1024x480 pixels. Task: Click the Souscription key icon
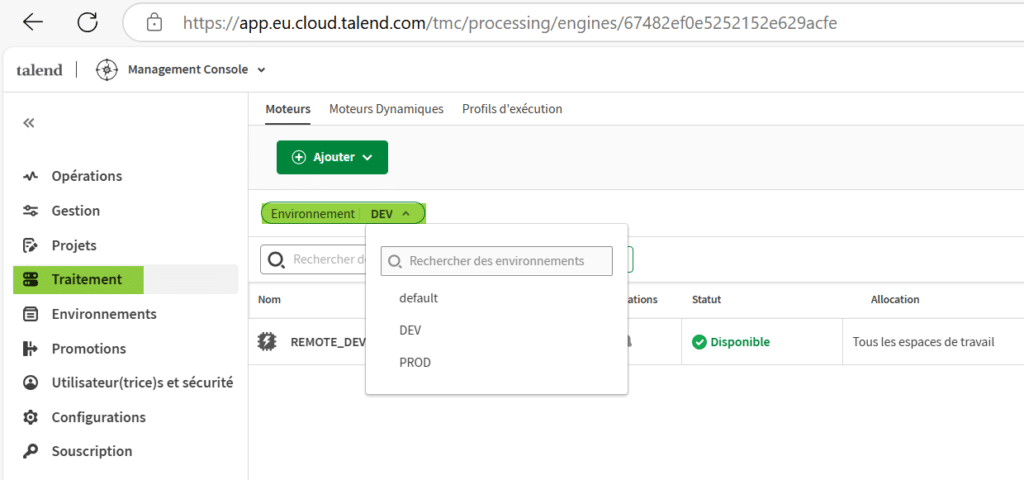tap(30, 451)
